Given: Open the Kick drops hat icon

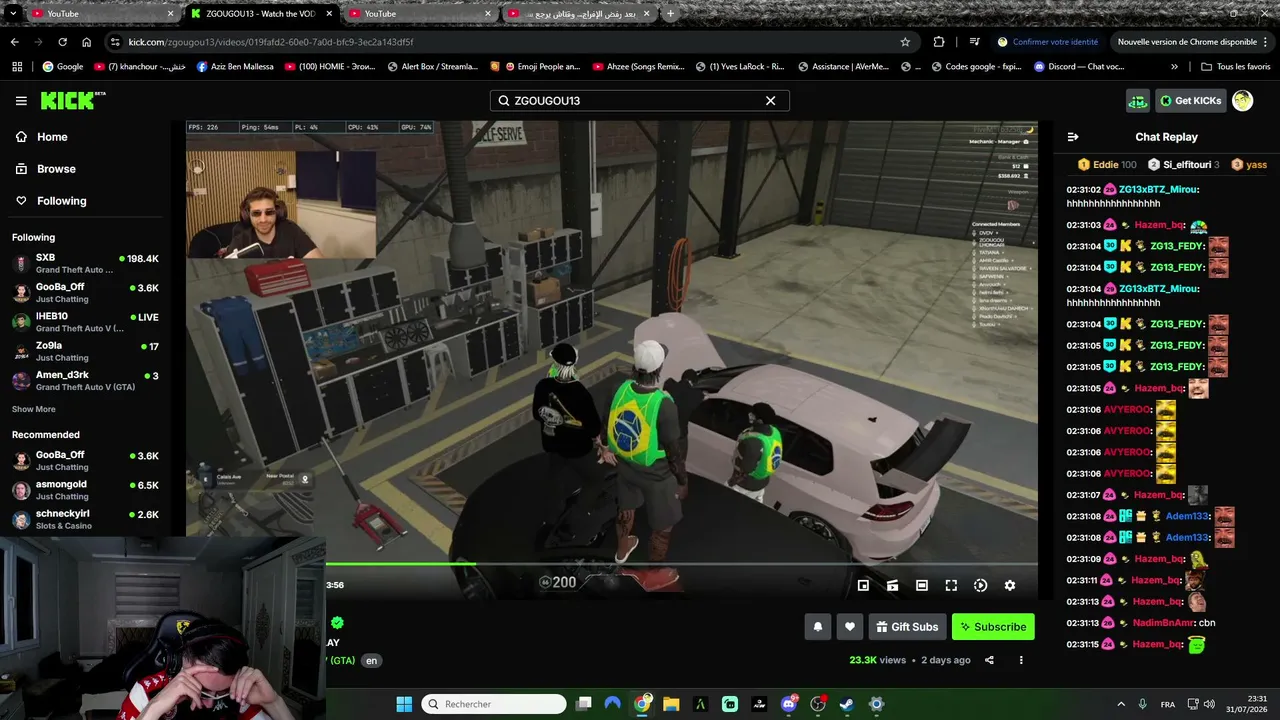Looking at the screenshot, I should point(1138,101).
